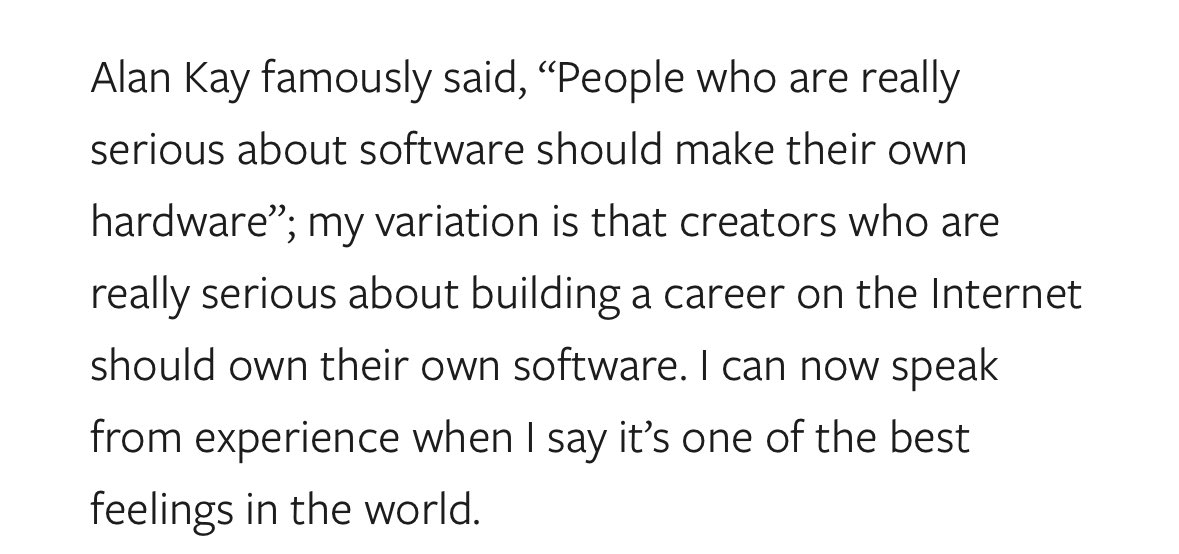Viewport: 1179px width, 554px height.
Task: Click the word "variation"
Action: (456, 222)
